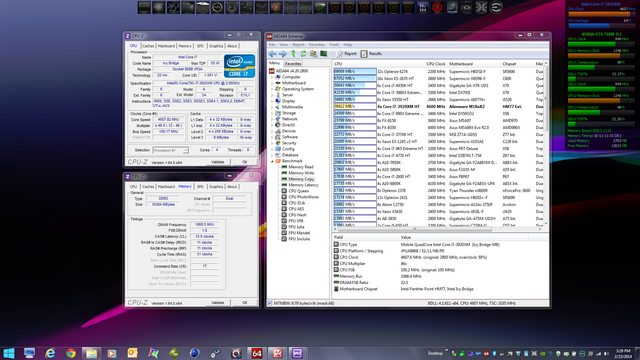Screen dimensions: 640x360
Task: Click the purple CPU-Z taskbar icon
Action: pyautogui.click(x=297, y=353)
